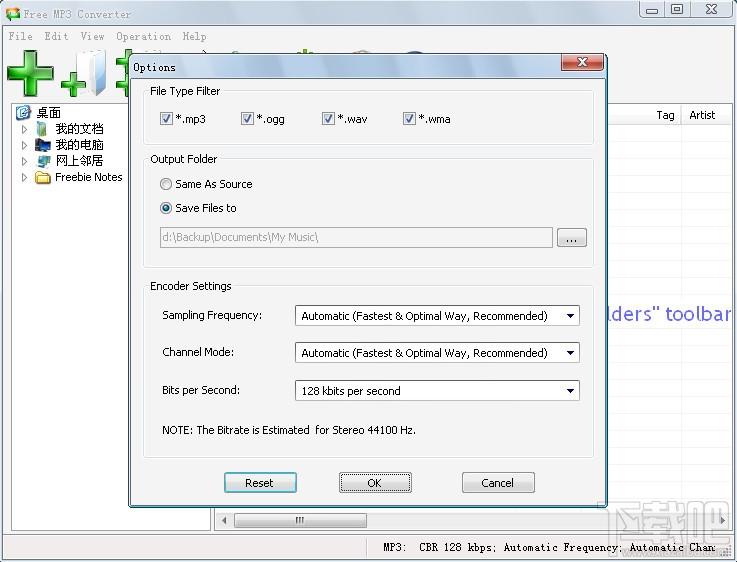Open the Bits per Second dropdown
Image resolution: width=737 pixels, height=562 pixels.
(x=437, y=390)
